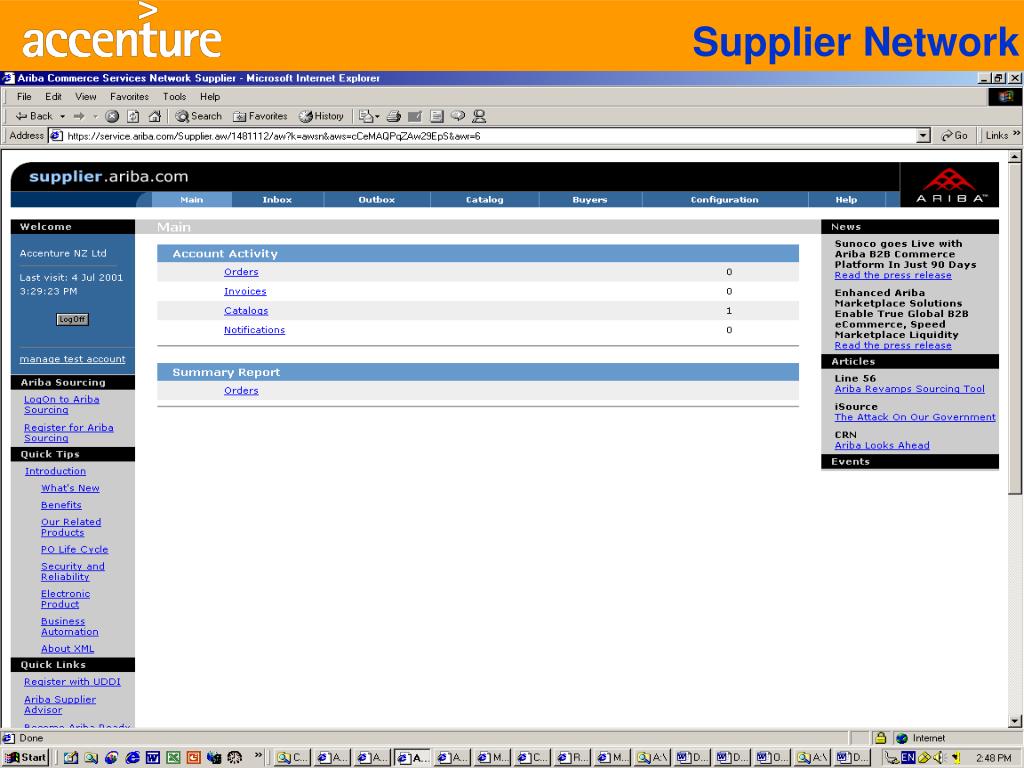Open the manage test account link
The width and height of the screenshot is (1024, 768).
tap(72, 359)
